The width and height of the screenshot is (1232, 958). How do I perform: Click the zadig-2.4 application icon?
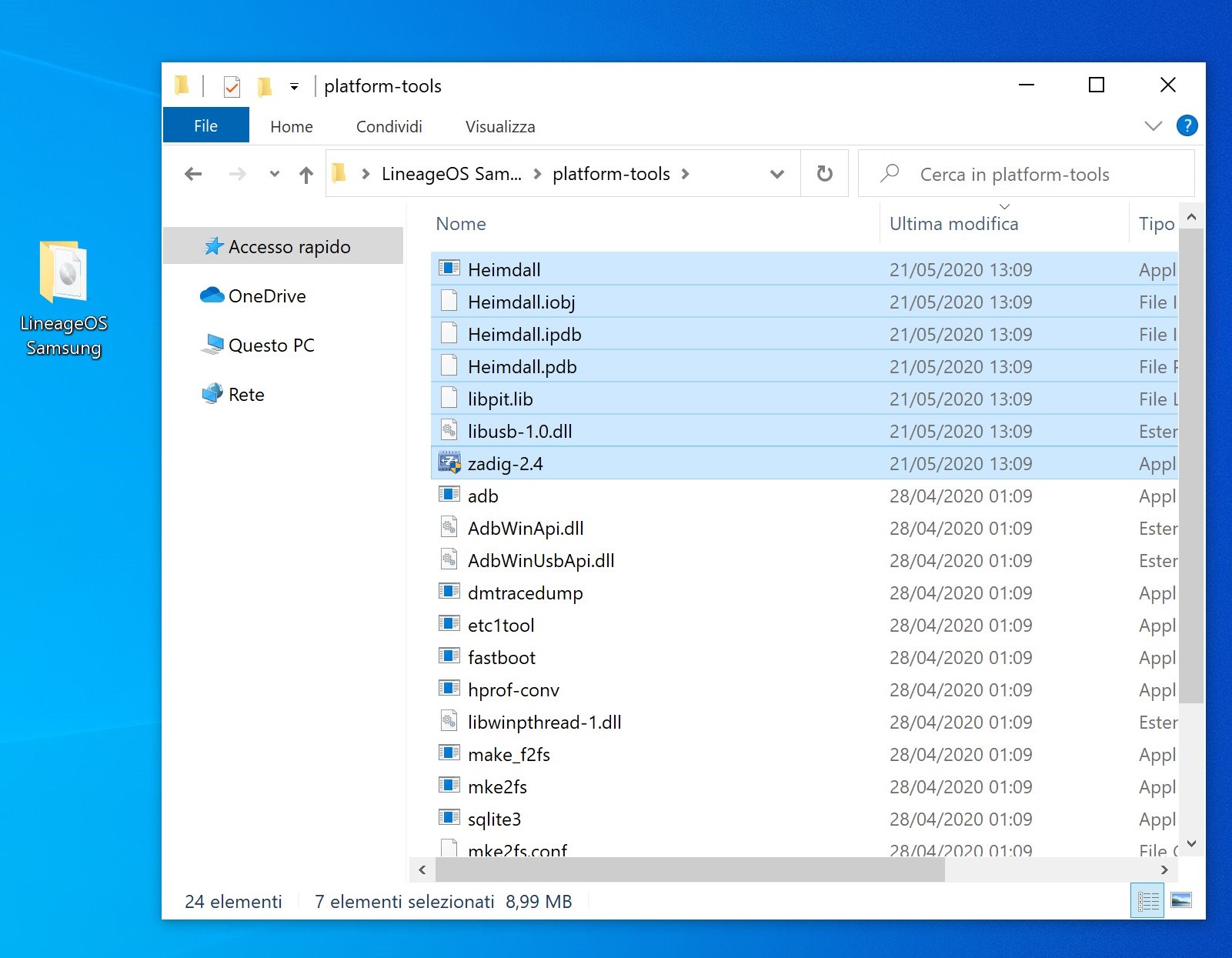point(449,462)
